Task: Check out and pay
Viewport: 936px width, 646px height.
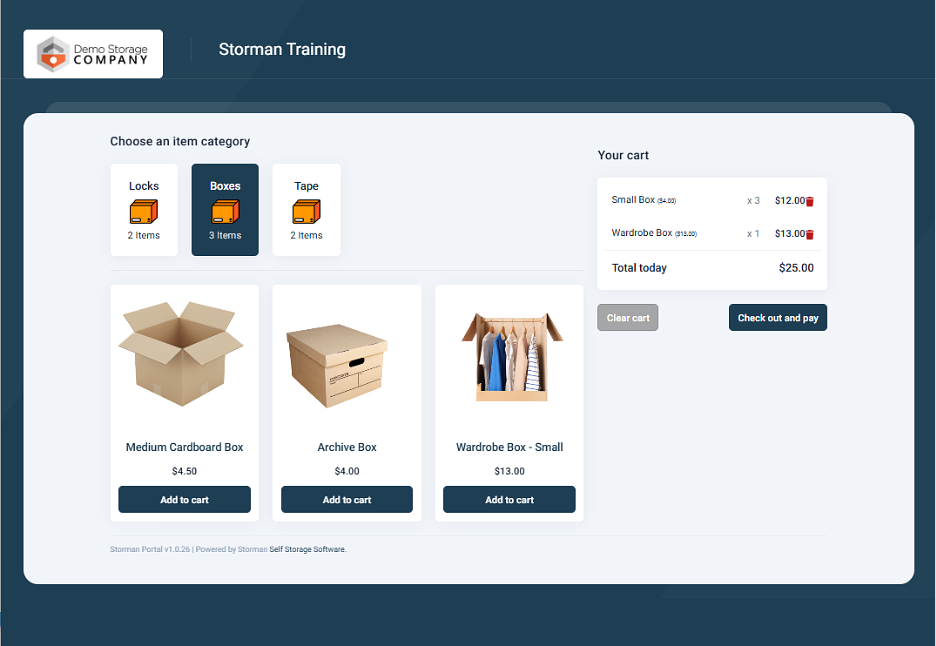Action: 778,318
